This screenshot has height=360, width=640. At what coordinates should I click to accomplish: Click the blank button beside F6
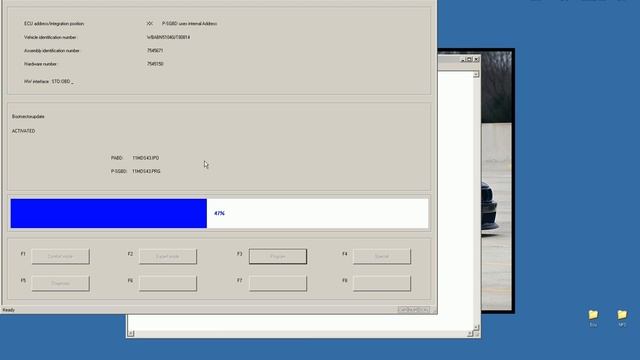pos(168,283)
